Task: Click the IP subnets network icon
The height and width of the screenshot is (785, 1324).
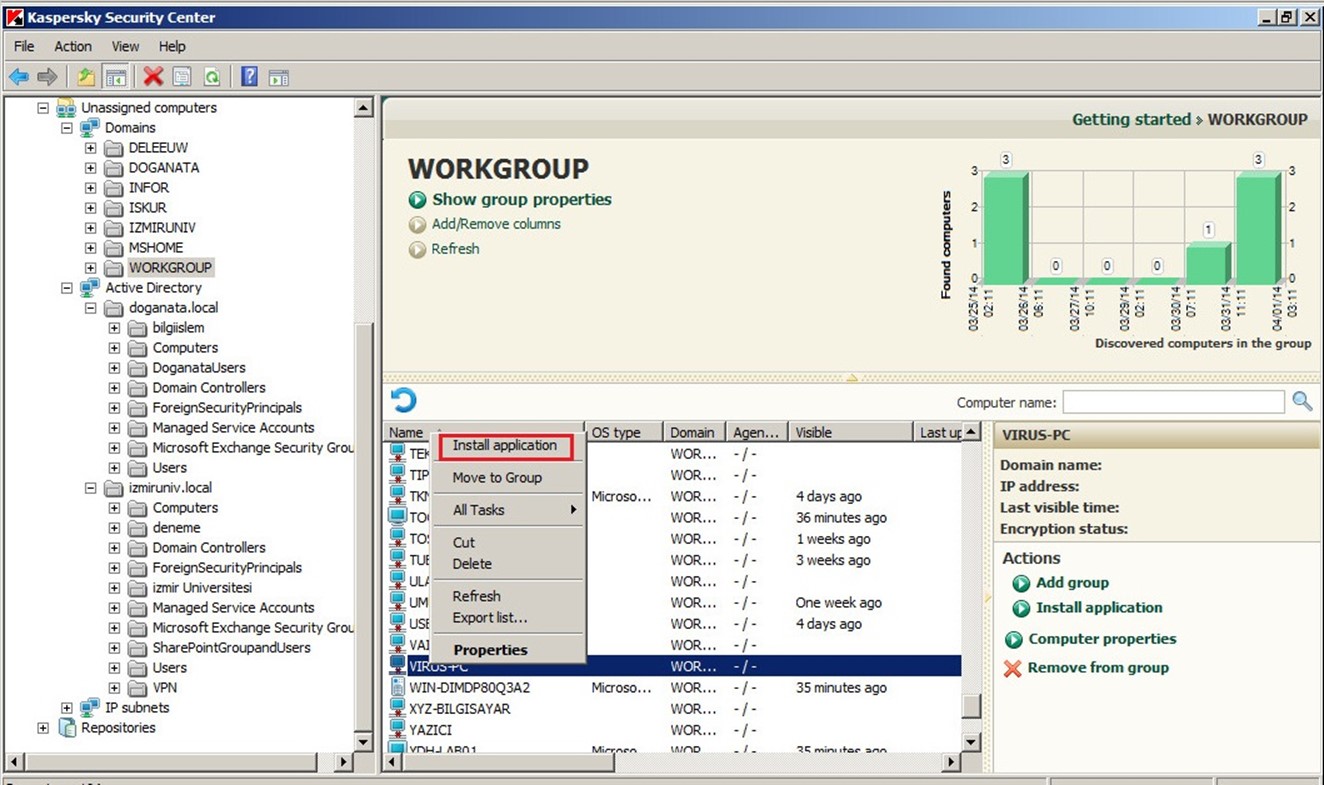Action: (x=91, y=708)
